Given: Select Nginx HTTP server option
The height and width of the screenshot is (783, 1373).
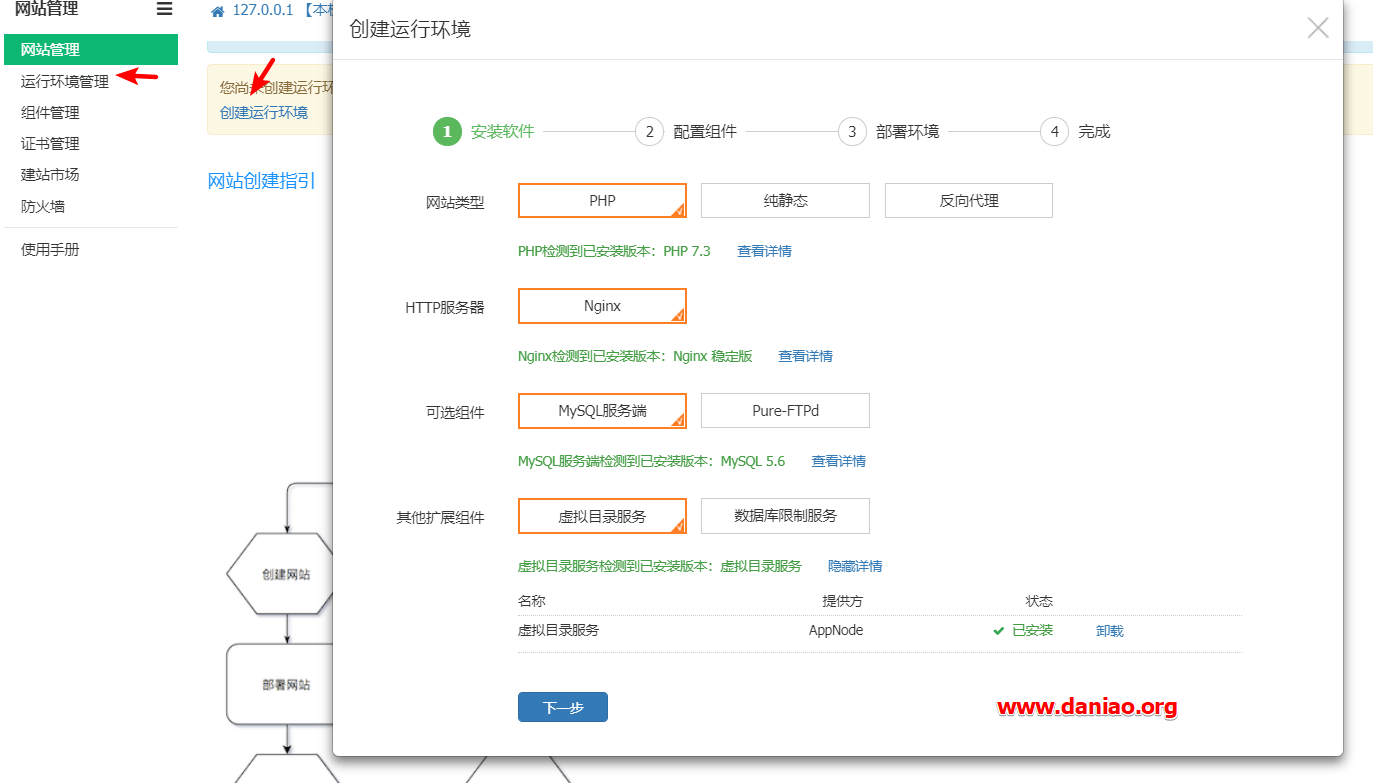Looking at the screenshot, I should (x=602, y=306).
